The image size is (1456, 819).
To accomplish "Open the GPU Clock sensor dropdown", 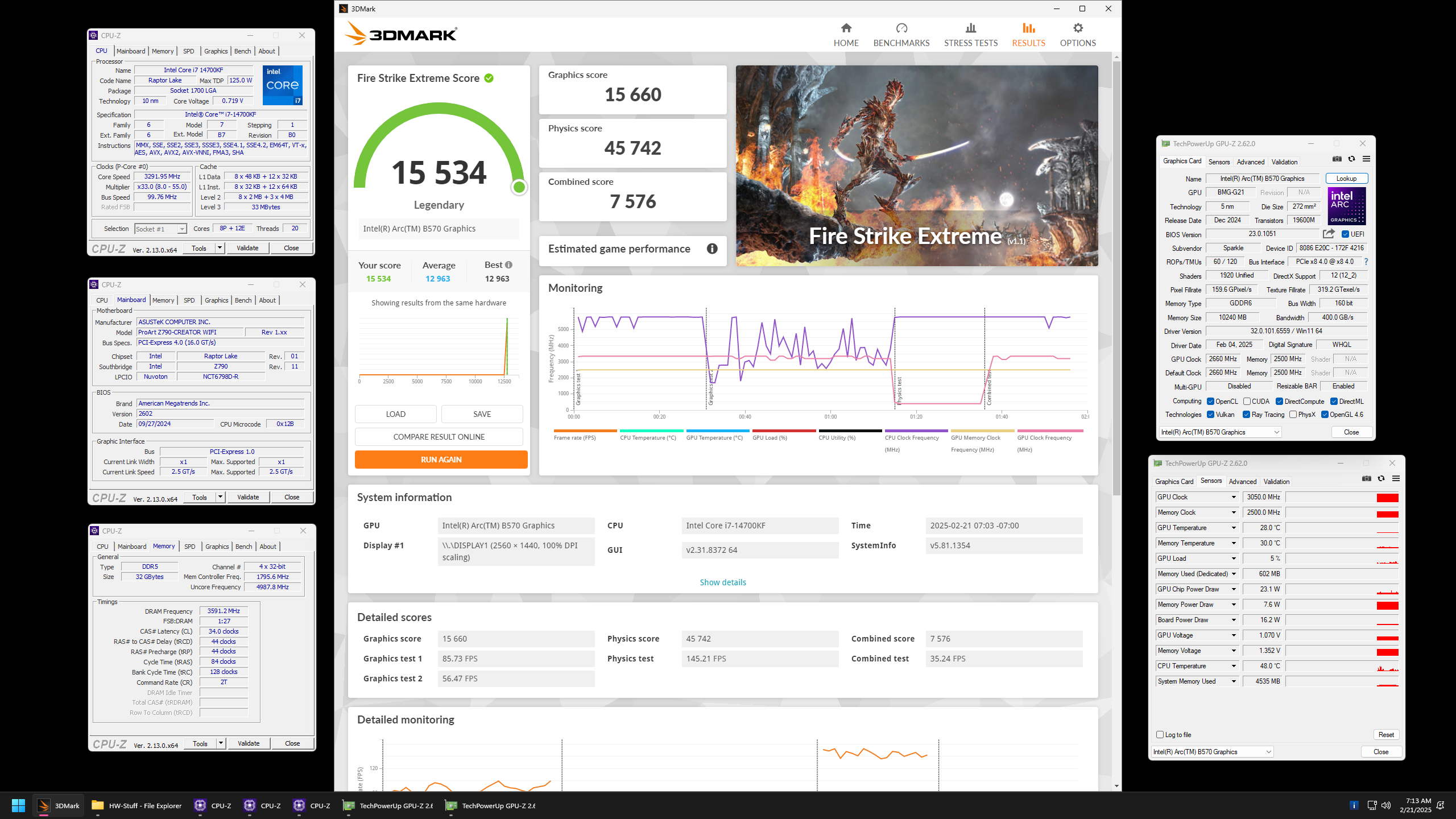I will (1234, 497).
